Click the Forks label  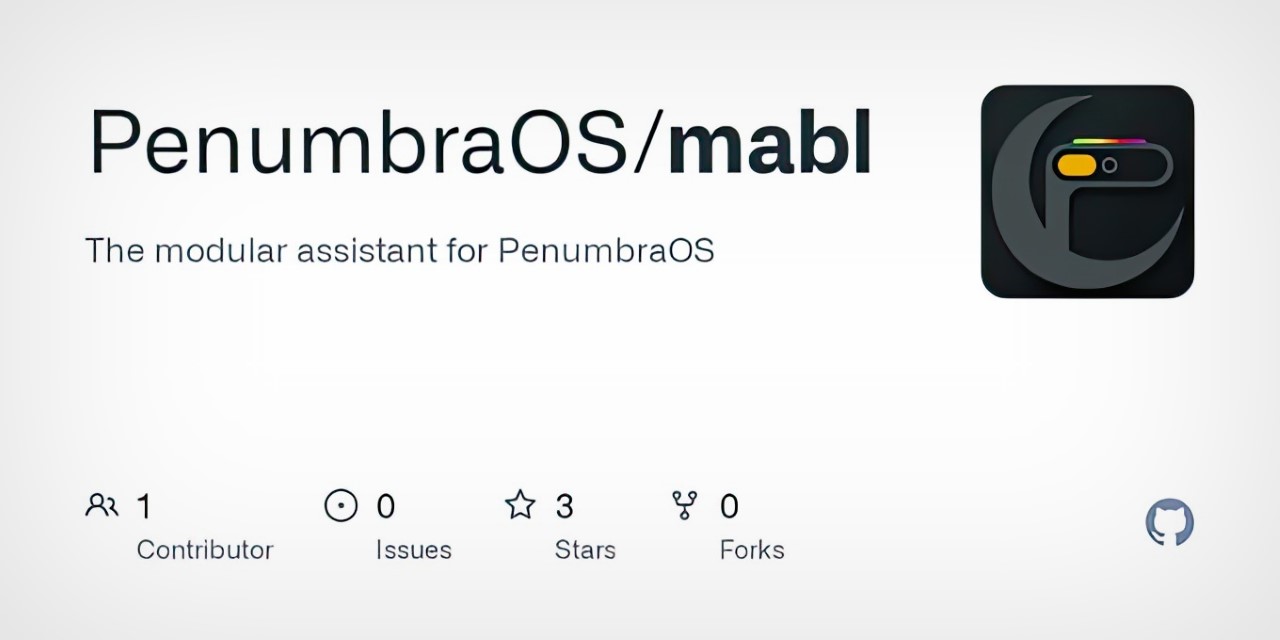(x=752, y=550)
